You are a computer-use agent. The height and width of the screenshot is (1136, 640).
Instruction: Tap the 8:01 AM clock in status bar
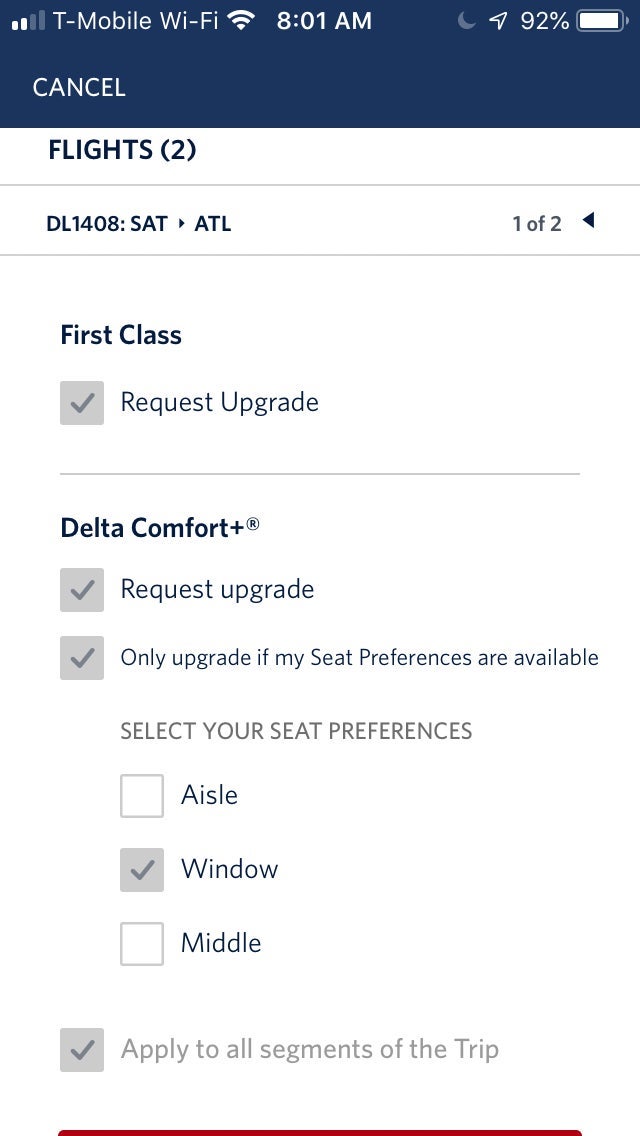point(324,21)
